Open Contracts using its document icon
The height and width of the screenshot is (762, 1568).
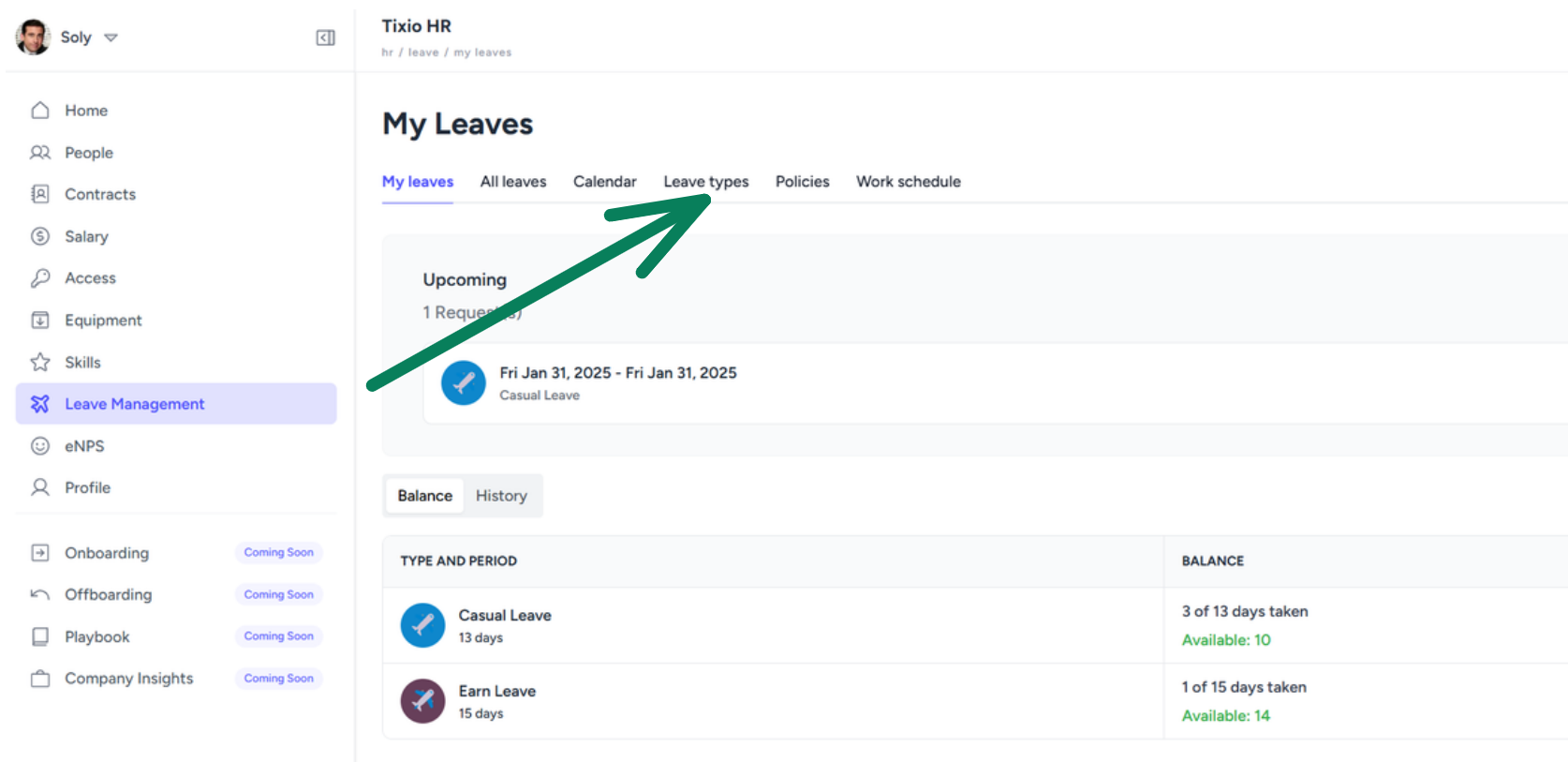click(40, 194)
